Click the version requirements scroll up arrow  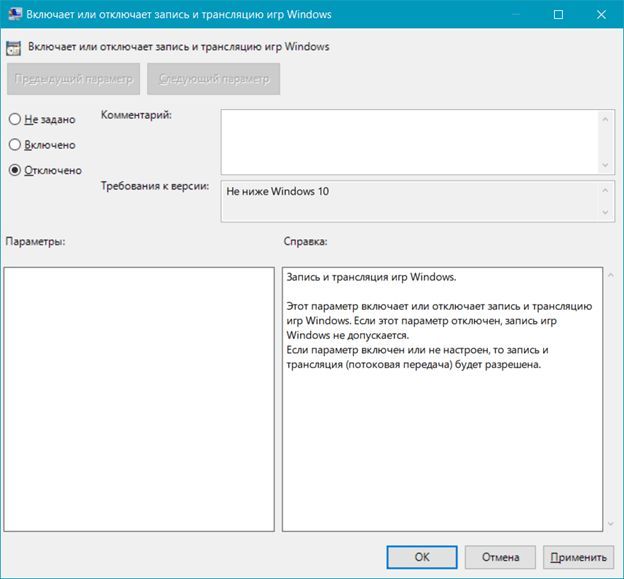(x=605, y=190)
